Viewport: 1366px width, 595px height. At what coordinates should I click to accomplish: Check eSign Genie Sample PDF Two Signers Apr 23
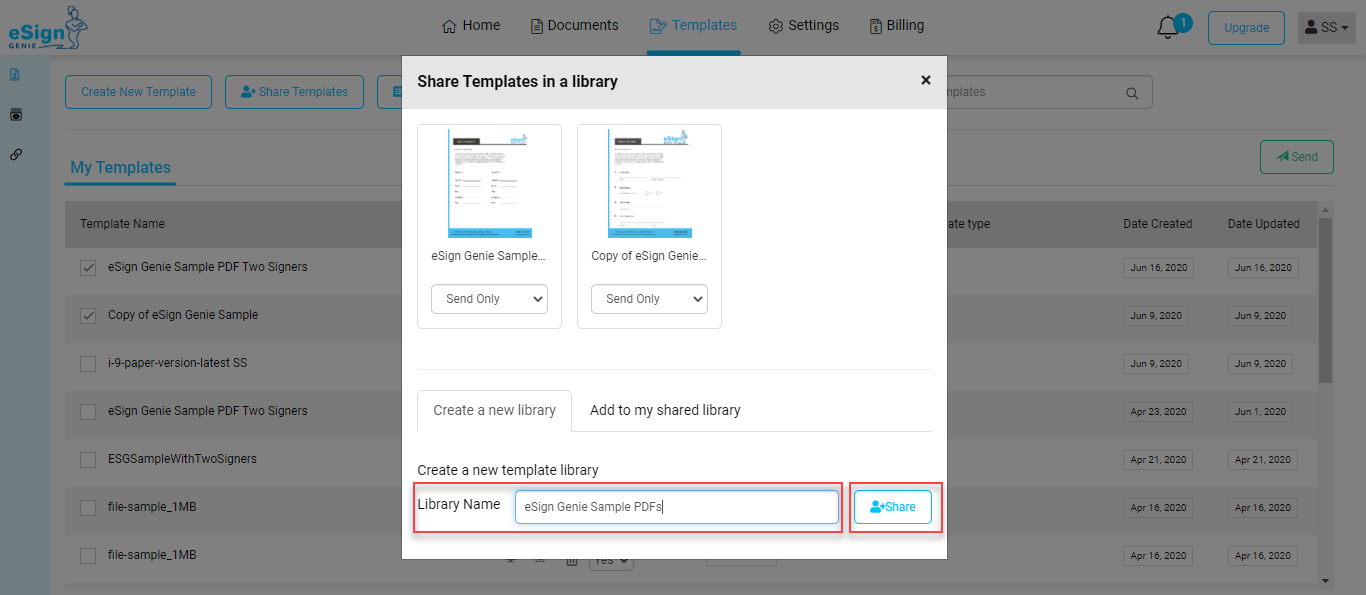tap(88, 411)
